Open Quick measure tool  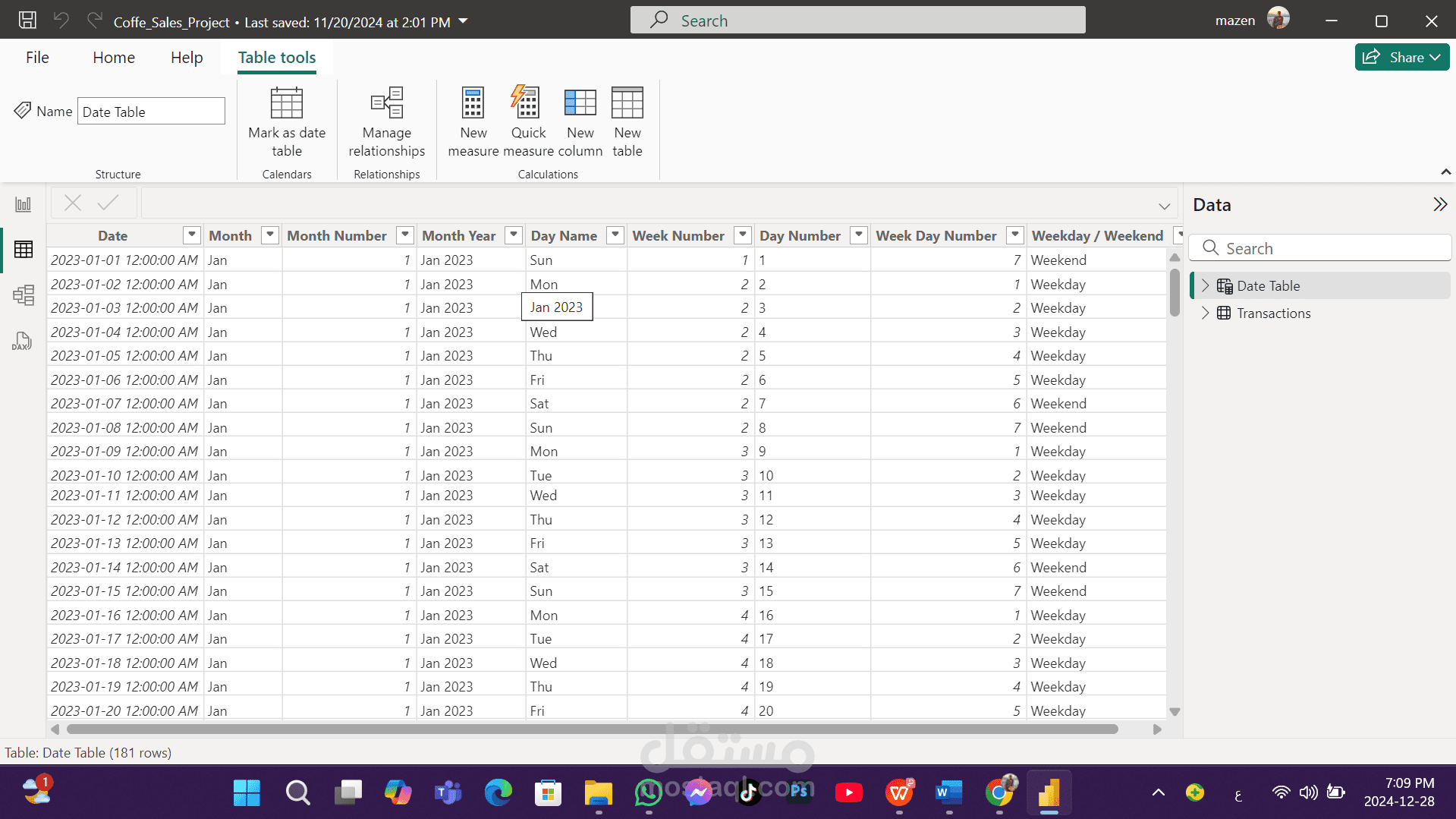528,121
